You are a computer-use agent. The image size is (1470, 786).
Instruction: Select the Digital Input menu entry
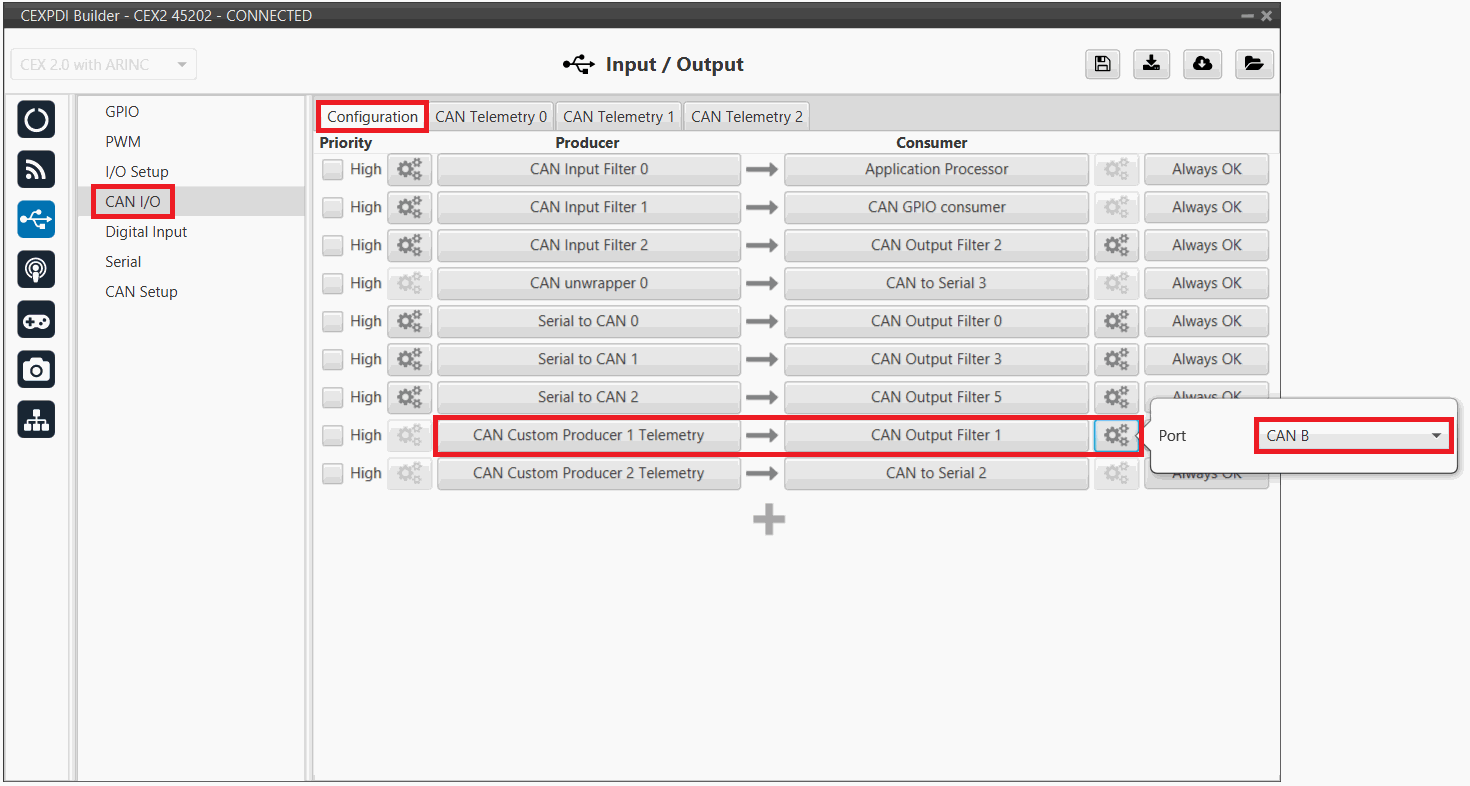(146, 232)
